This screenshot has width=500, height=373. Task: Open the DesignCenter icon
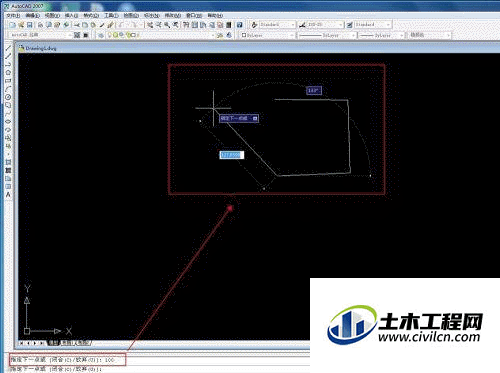point(195,25)
